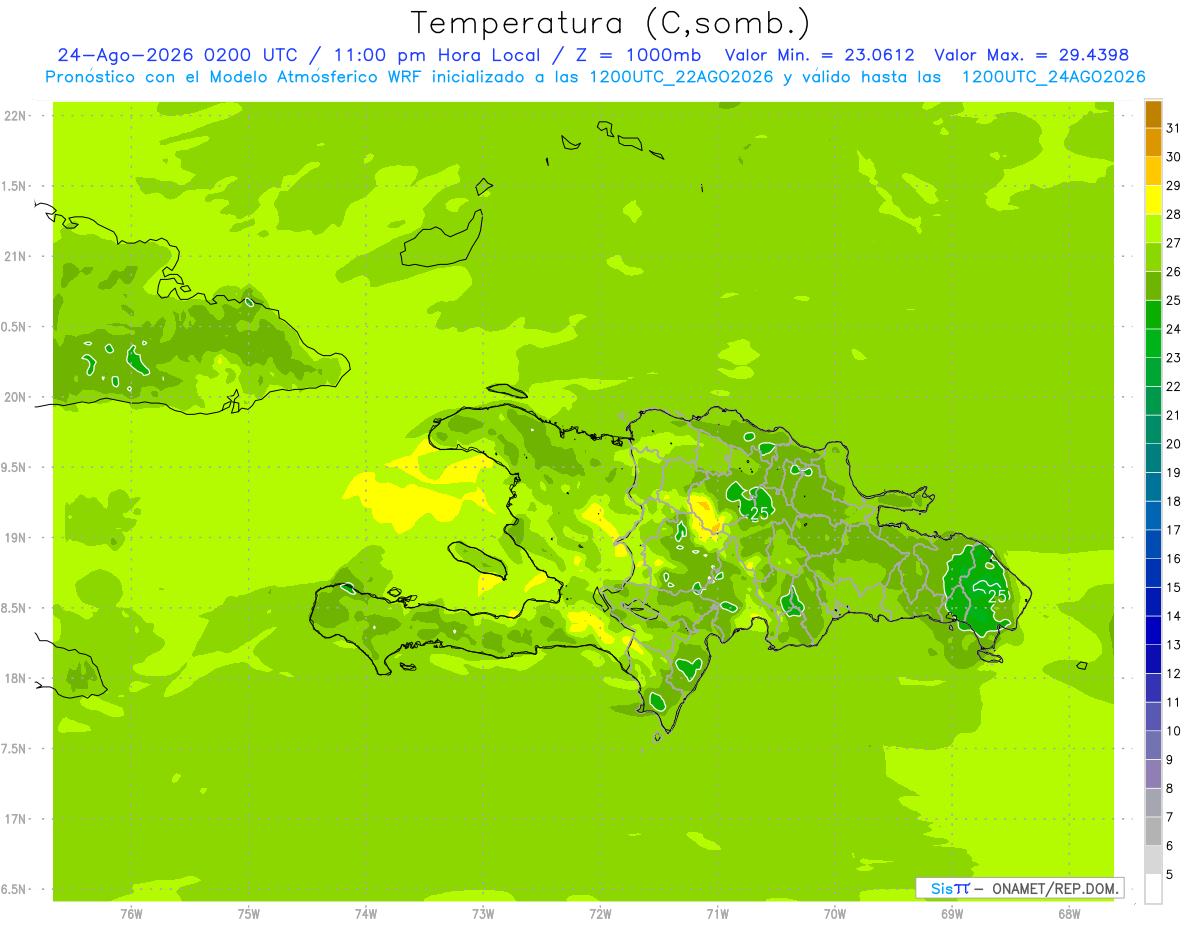Image resolution: width=1200 pixels, height=927 pixels.
Task: Click the "SisTT – ONAMET/REP.DOM." credit label
Action: (x=1020, y=888)
